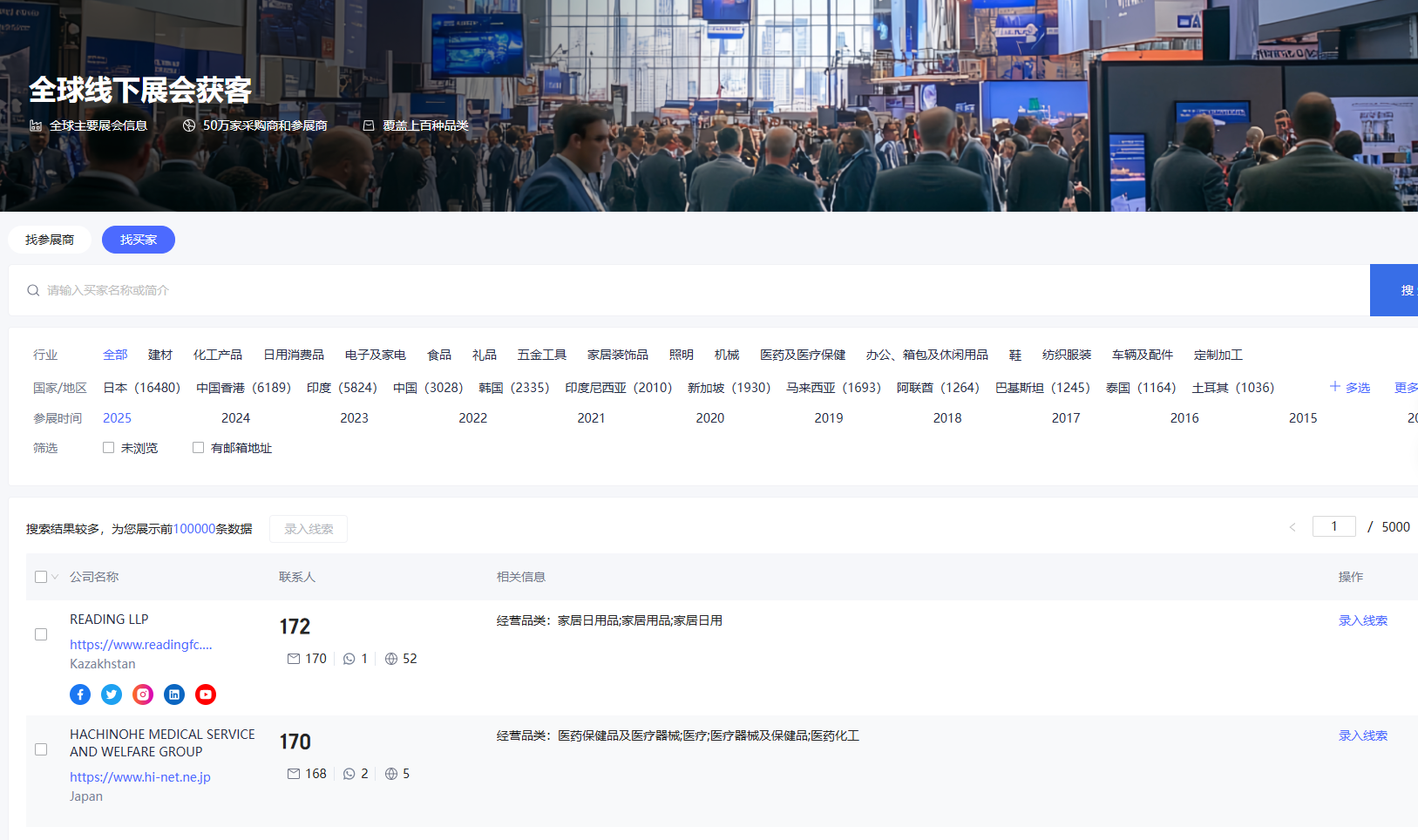
Task: Click the search magnifier icon in search bar
Action: 33,290
